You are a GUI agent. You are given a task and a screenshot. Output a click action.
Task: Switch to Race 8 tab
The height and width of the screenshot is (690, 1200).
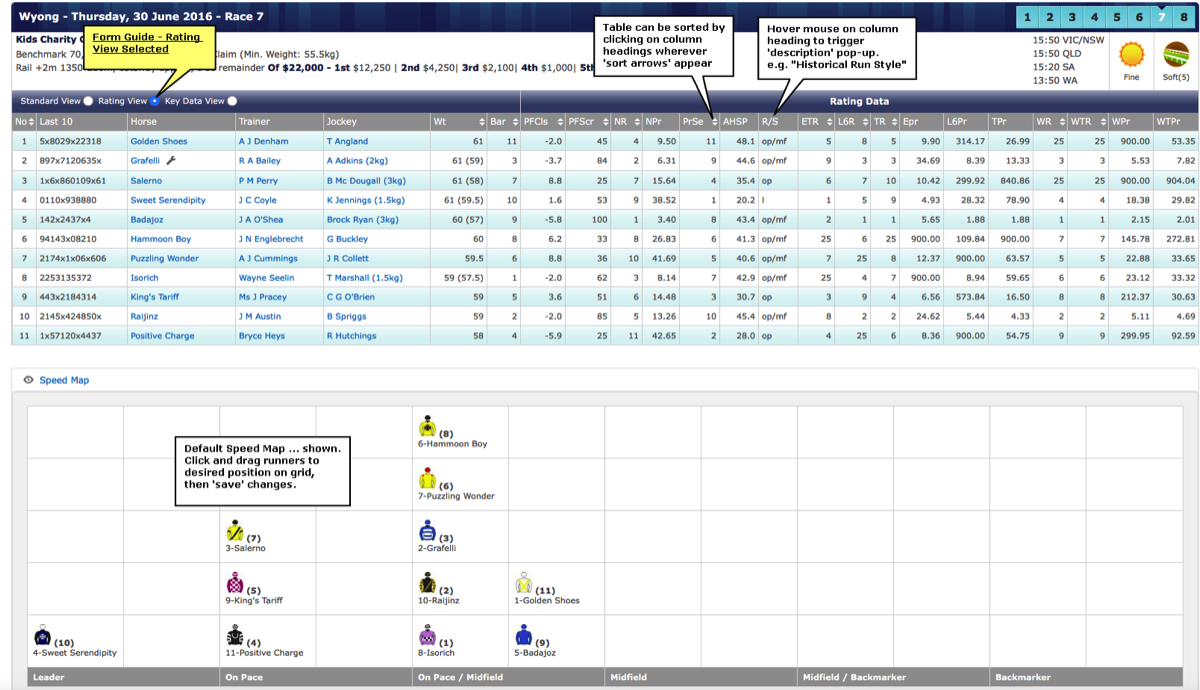[1184, 17]
